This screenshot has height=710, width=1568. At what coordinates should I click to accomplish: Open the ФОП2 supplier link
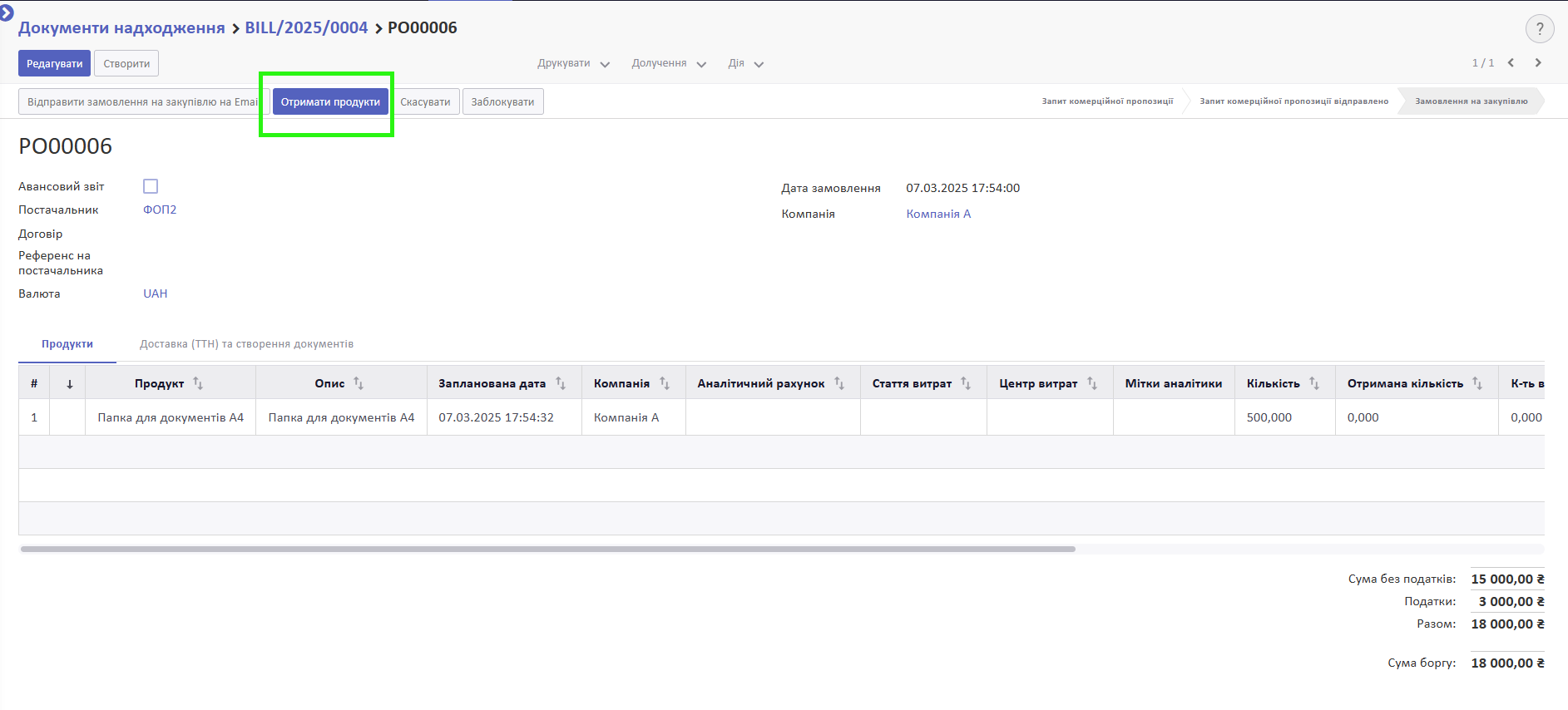click(160, 210)
